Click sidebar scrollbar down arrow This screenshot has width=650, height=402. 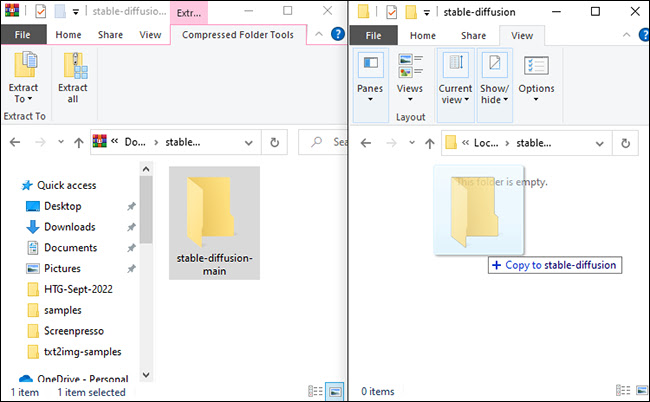(146, 375)
